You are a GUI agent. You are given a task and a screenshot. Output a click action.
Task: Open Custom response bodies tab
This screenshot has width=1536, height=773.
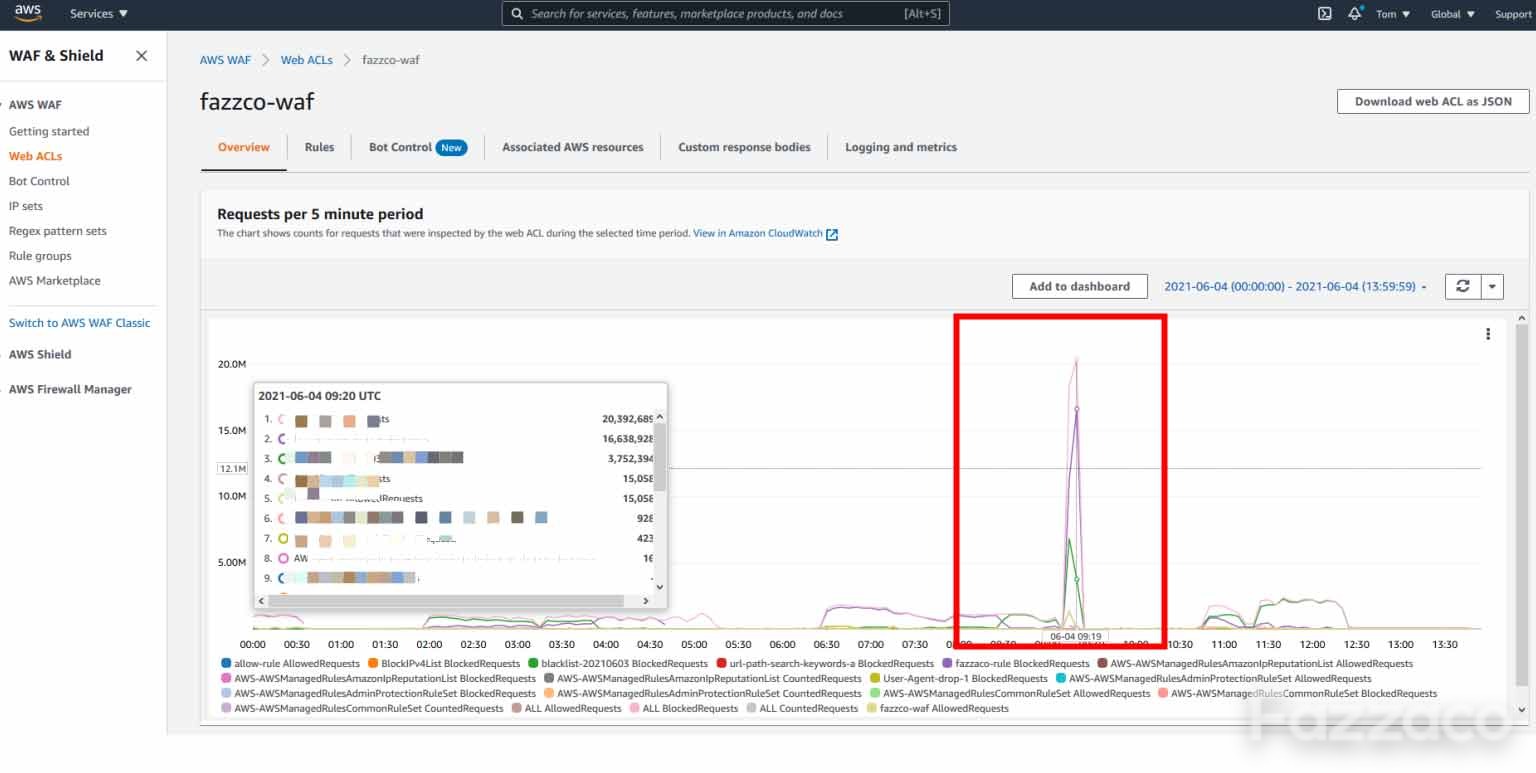[x=744, y=147]
